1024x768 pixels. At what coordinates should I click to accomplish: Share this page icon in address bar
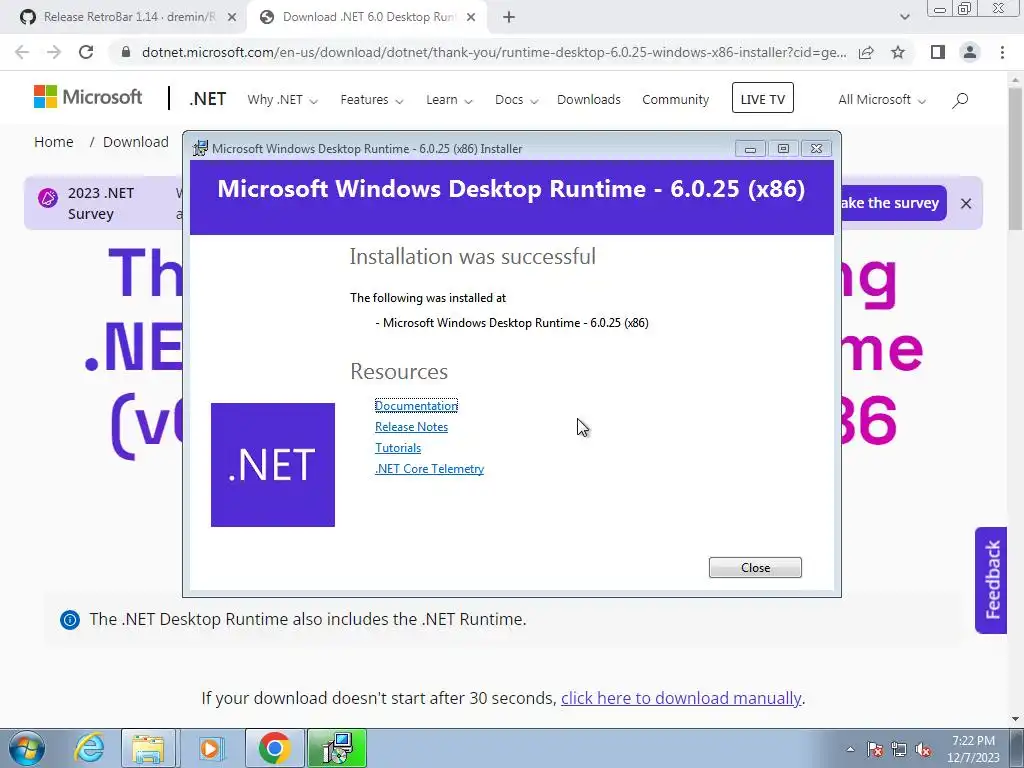(x=866, y=52)
